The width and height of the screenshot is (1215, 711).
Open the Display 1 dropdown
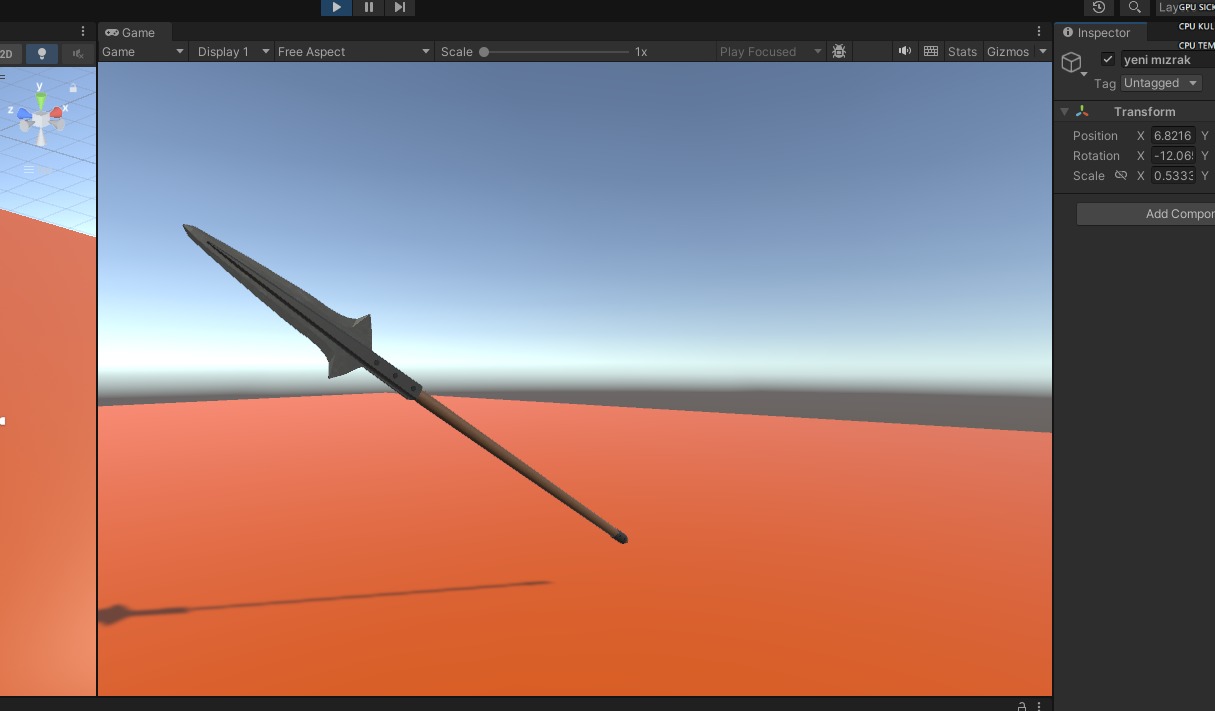(233, 51)
